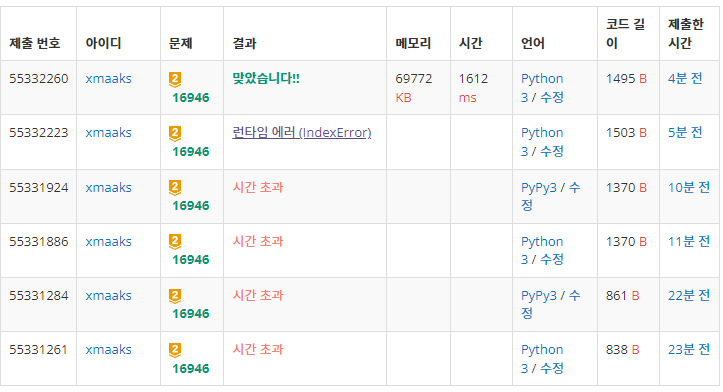Click gold tier badge in submission 55331261 row
Viewport: 723px width, 392px height.
coord(175,350)
